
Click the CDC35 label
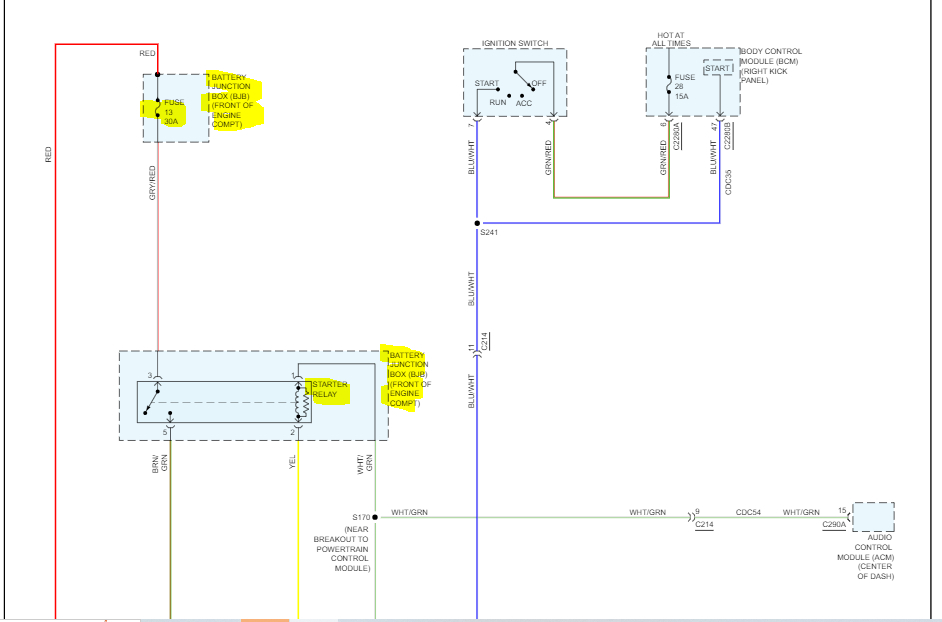click(x=728, y=182)
